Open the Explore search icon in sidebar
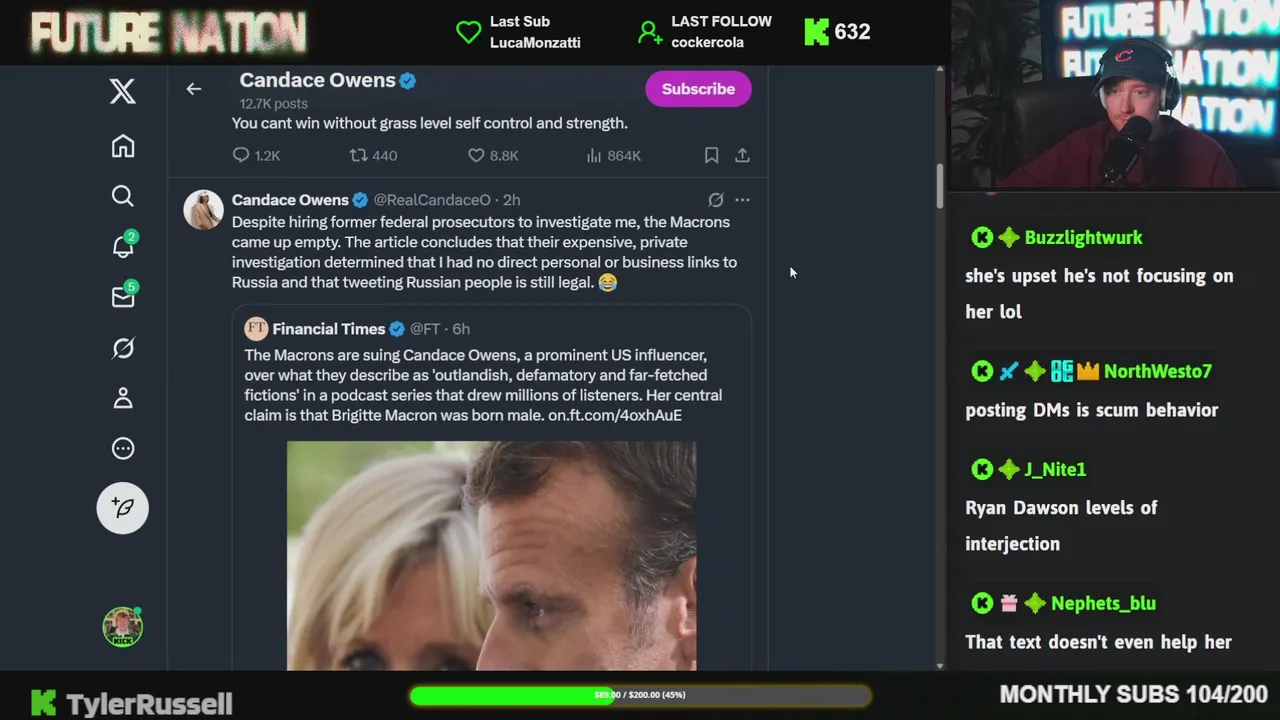Screen dimensions: 1280x720 [123, 196]
